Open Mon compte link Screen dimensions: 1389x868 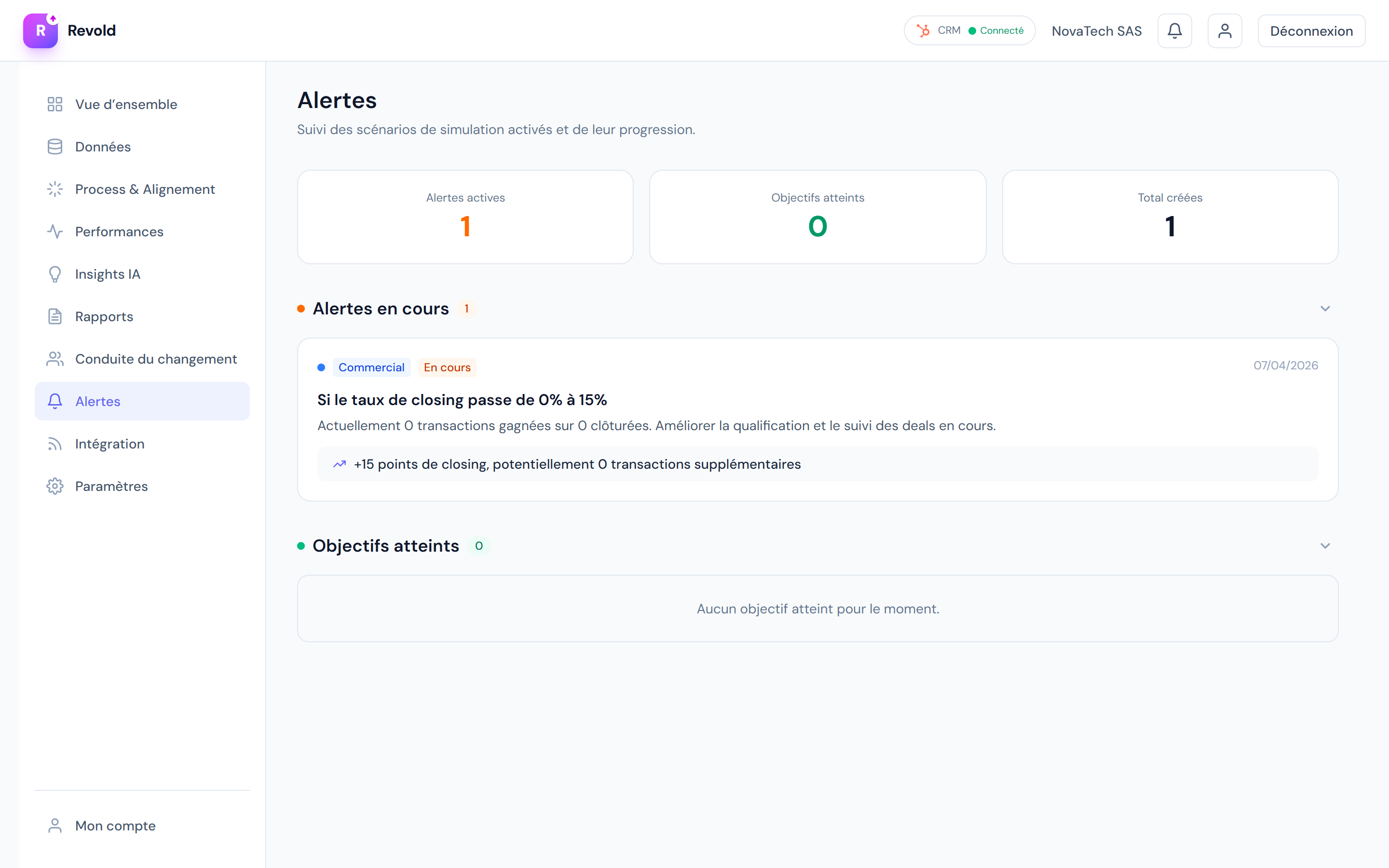(x=115, y=826)
